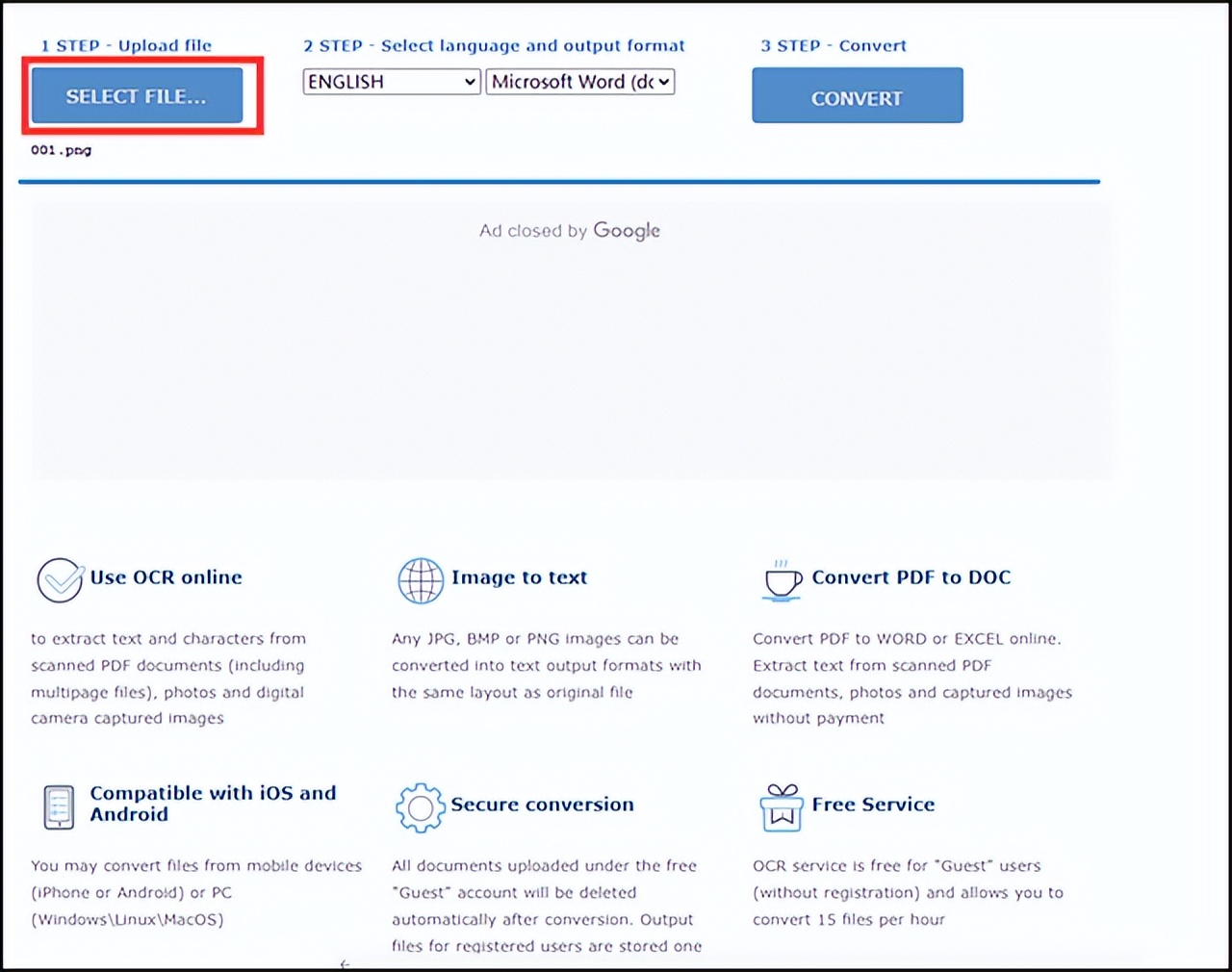
Task: Open the ENGLISH language dropdown
Action: click(x=392, y=82)
